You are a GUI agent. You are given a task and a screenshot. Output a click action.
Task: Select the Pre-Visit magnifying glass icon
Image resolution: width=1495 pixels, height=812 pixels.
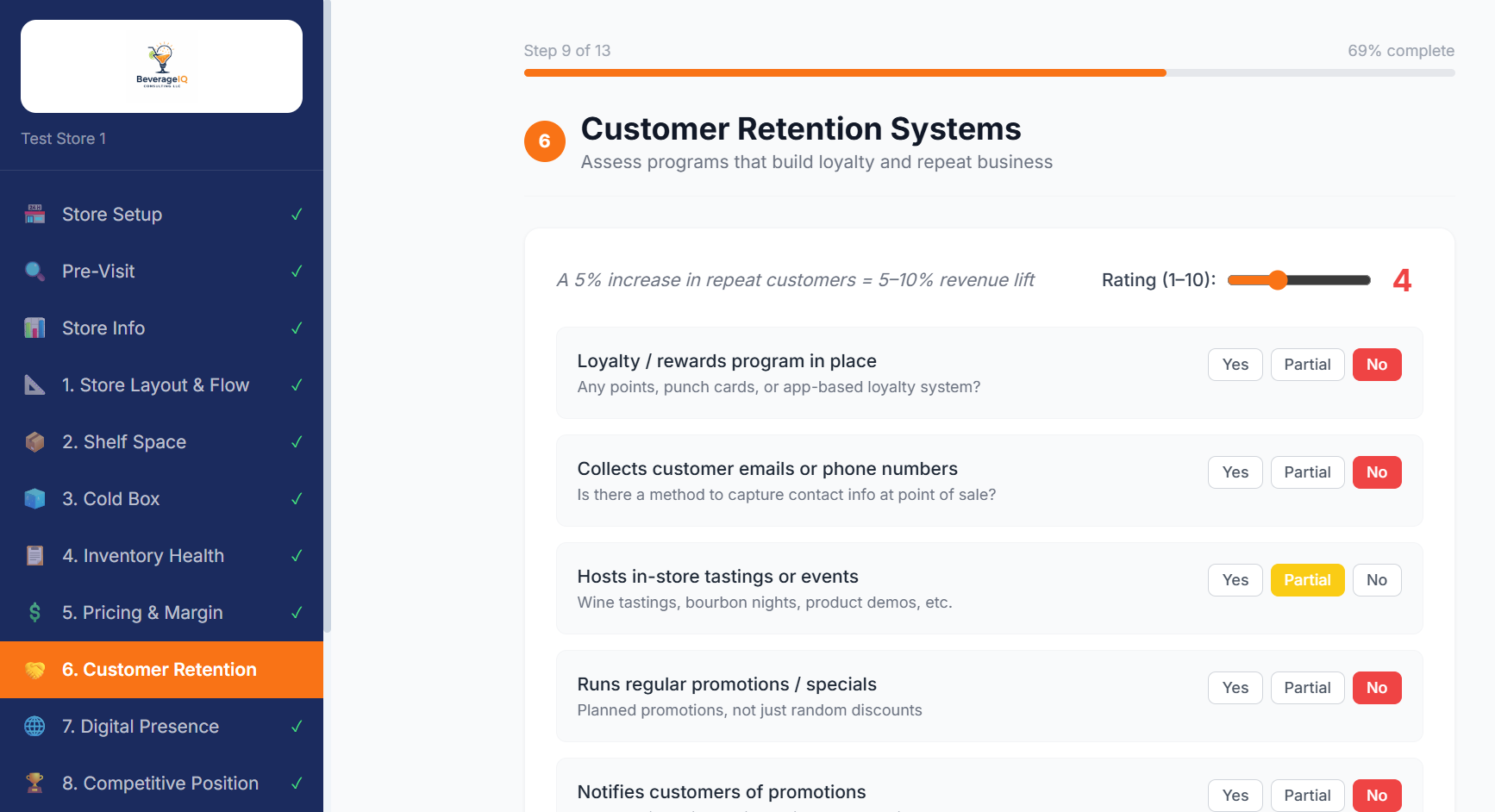(x=34, y=271)
